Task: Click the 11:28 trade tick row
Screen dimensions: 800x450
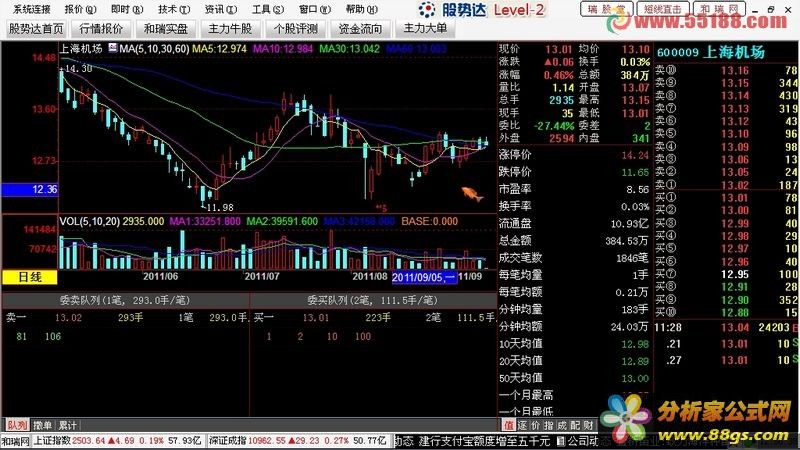Action: 727,327
